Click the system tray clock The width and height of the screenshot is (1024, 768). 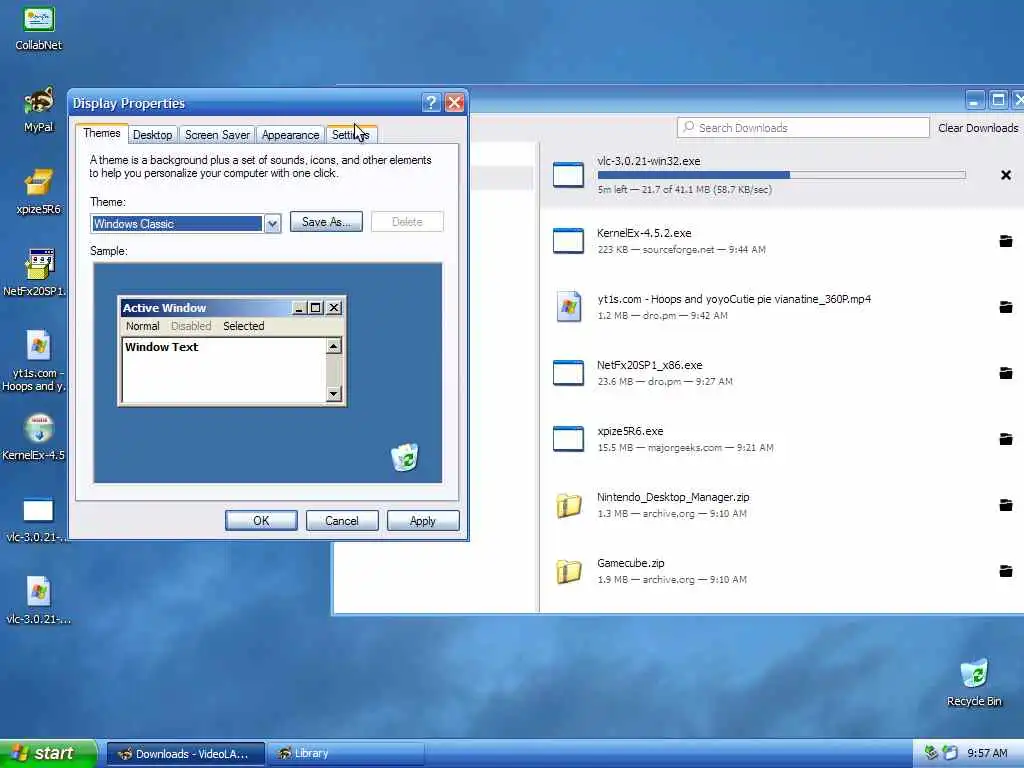coord(987,754)
